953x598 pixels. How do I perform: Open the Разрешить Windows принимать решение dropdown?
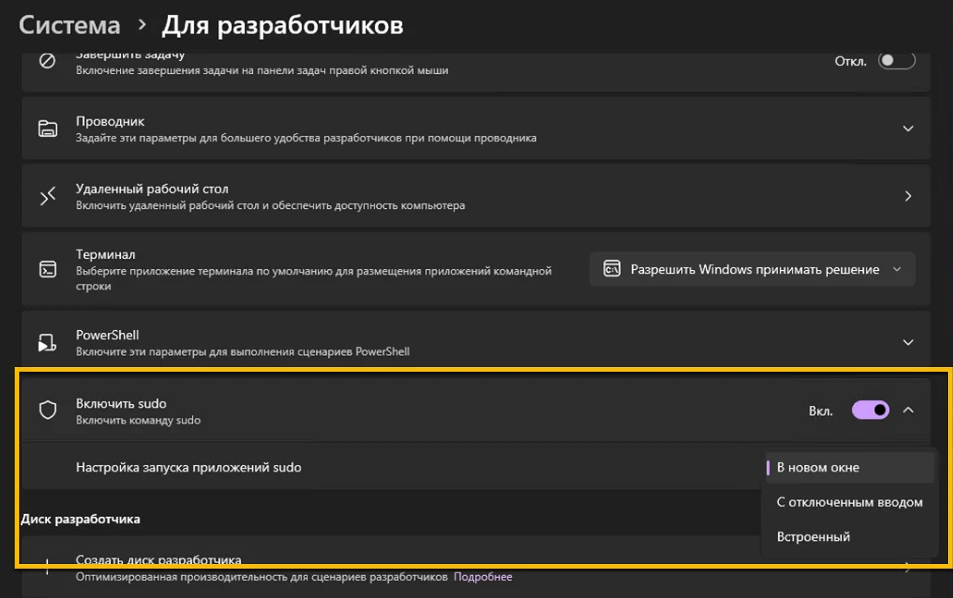(752, 269)
